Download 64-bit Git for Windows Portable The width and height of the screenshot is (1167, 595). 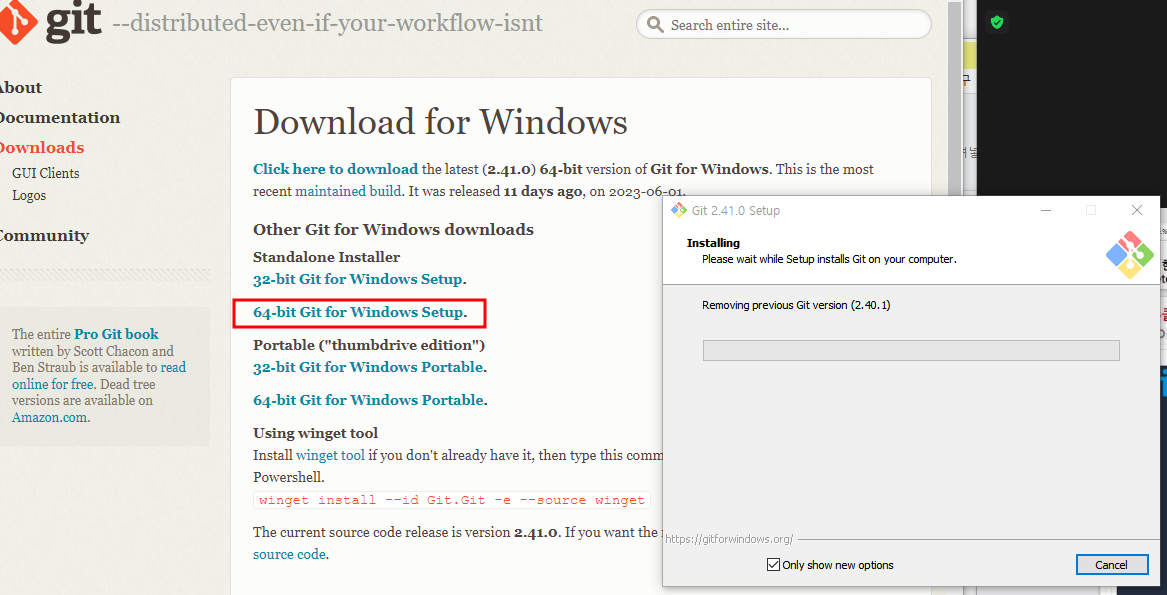point(368,400)
